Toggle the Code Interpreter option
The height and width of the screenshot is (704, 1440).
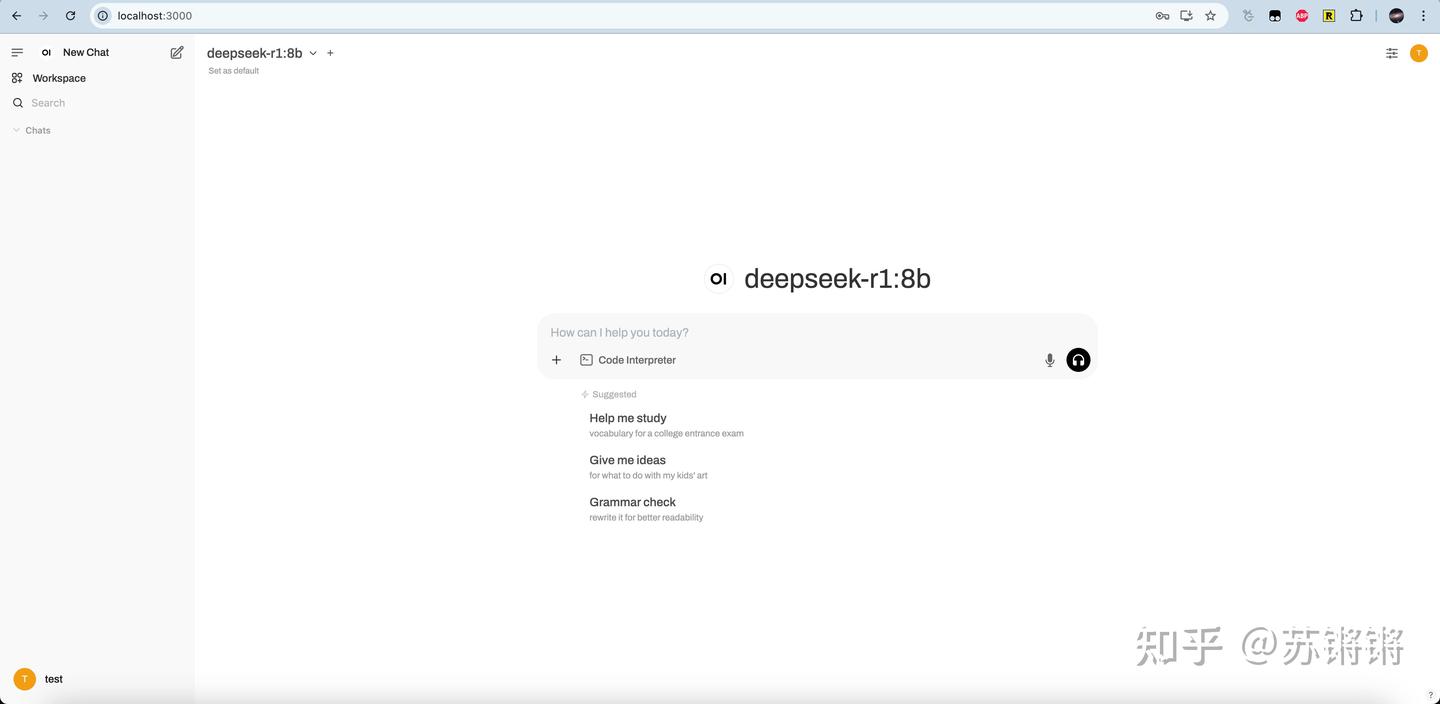pyautogui.click(x=628, y=360)
